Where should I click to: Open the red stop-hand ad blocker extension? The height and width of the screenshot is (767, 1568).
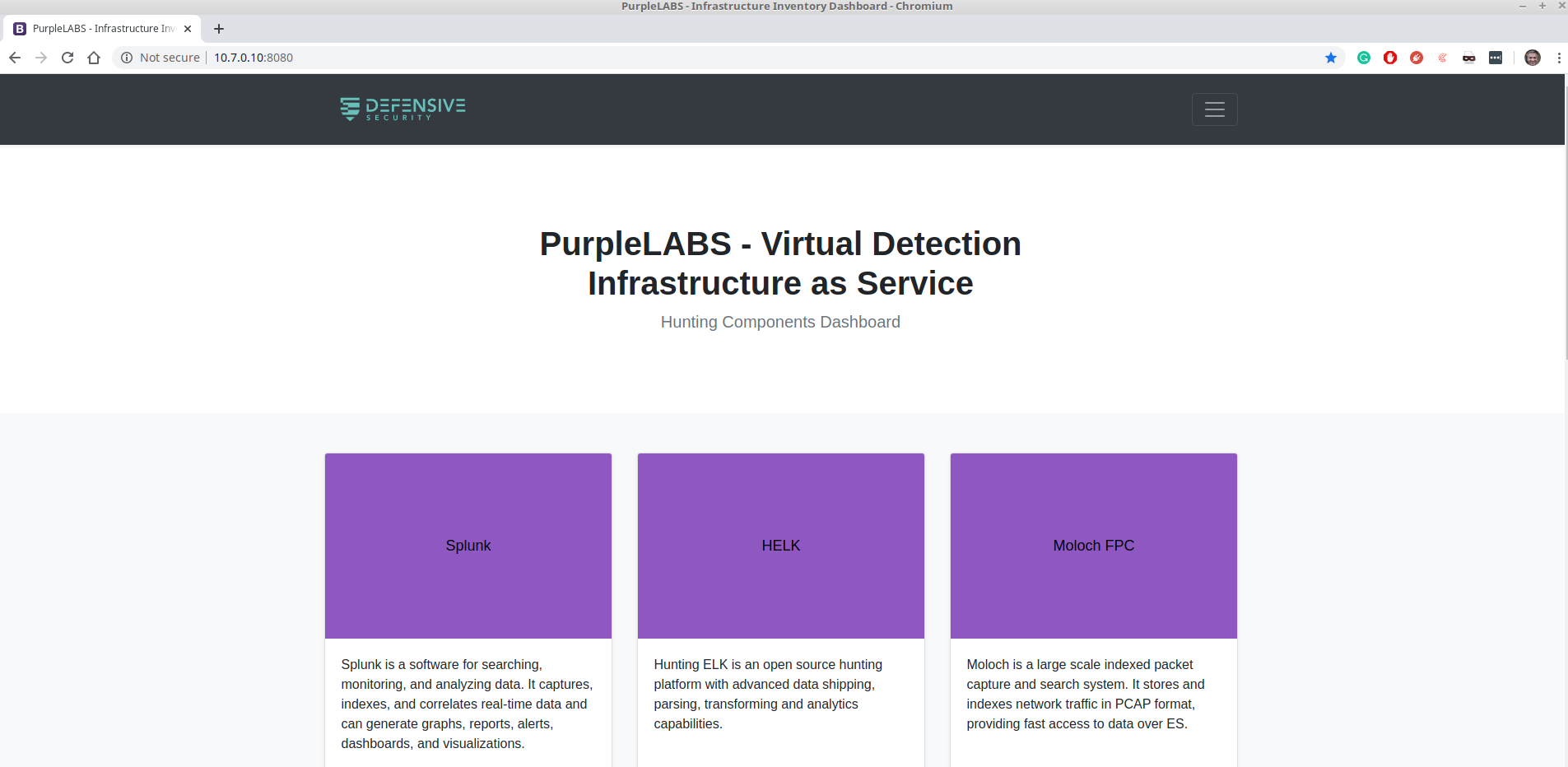[1390, 58]
